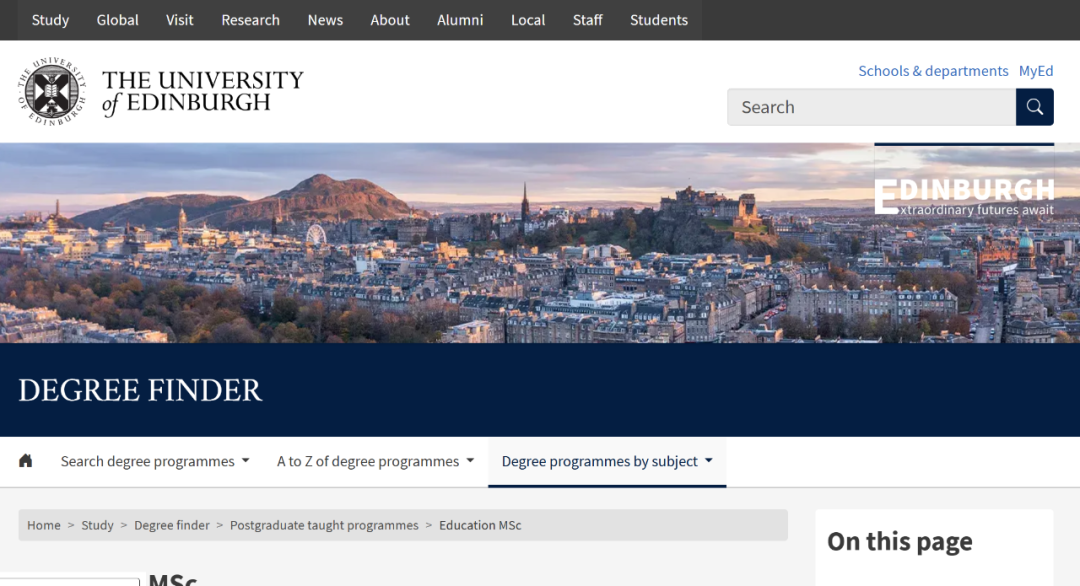Click the Edinburgh Extraordinary futures await badge
Image resolution: width=1080 pixels, height=586 pixels.
[964, 196]
